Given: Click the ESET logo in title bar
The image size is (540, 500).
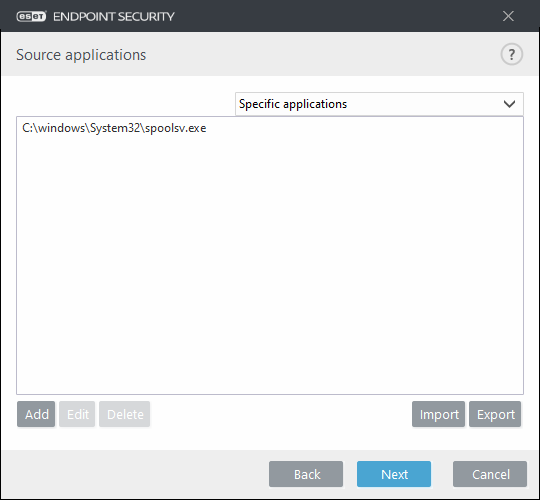Looking at the screenshot, I should [31, 17].
